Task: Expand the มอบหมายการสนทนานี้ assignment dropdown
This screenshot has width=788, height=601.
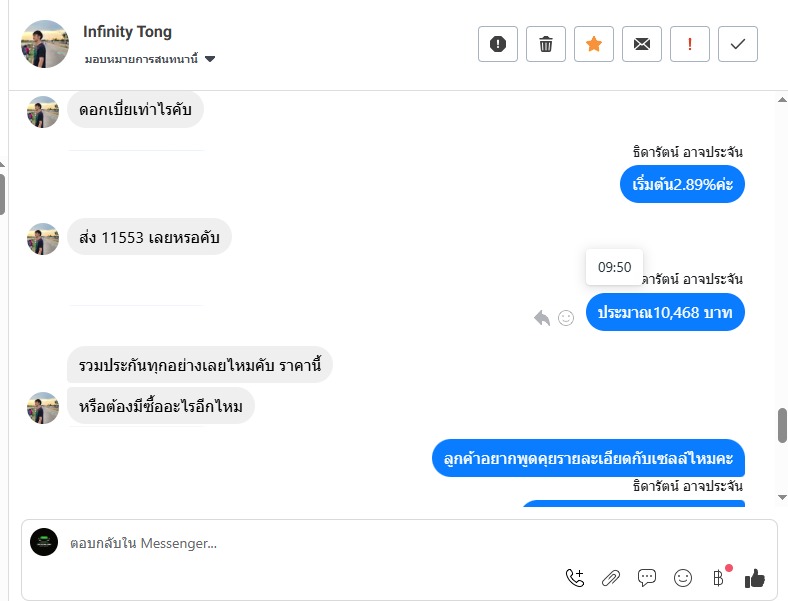Action: coord(210,59)
